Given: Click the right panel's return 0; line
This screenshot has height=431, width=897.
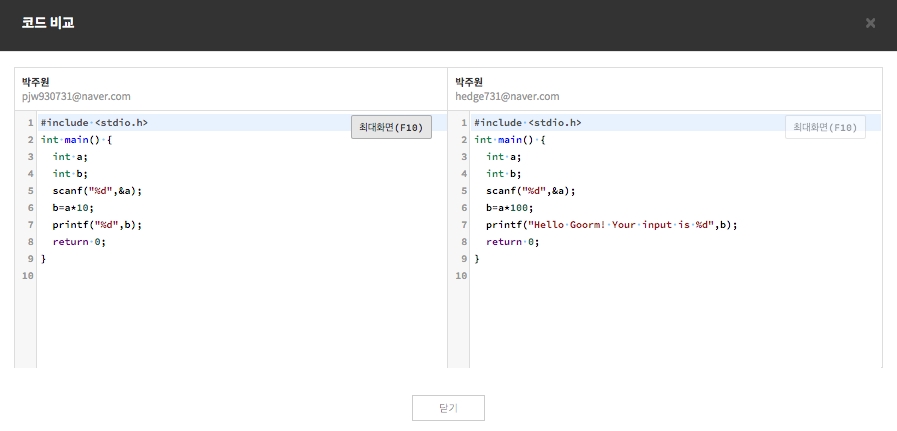Looking at the screenshot, I should click(x=512, y=242).
